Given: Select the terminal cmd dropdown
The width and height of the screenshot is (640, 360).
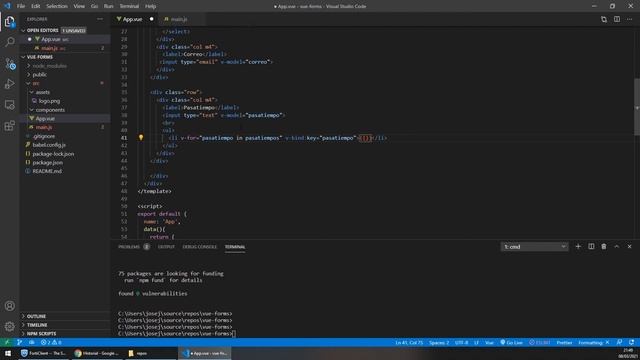Looking at the screenshot, I should [534, 247].
